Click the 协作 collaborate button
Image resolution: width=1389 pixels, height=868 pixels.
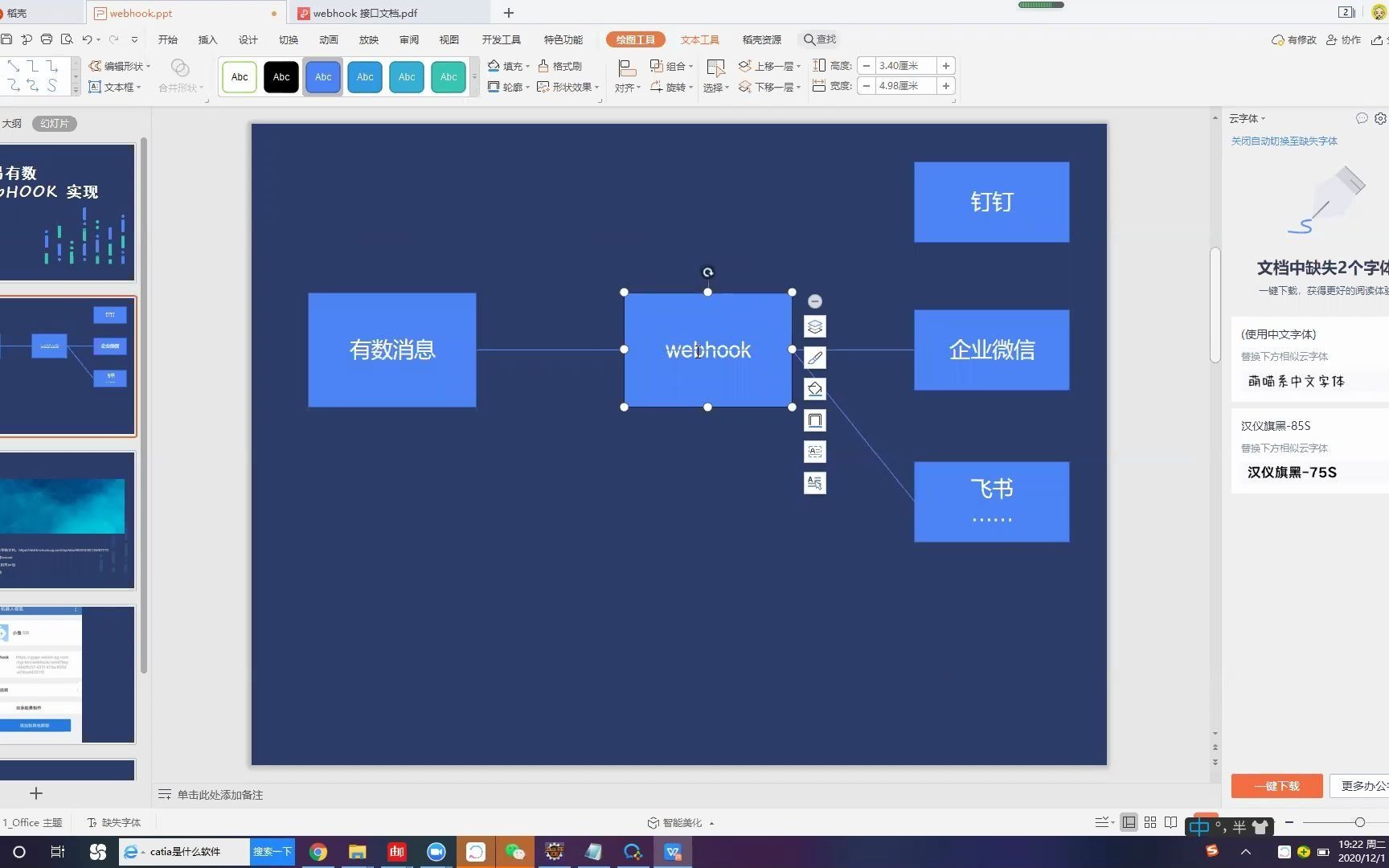coord(1344,39)
